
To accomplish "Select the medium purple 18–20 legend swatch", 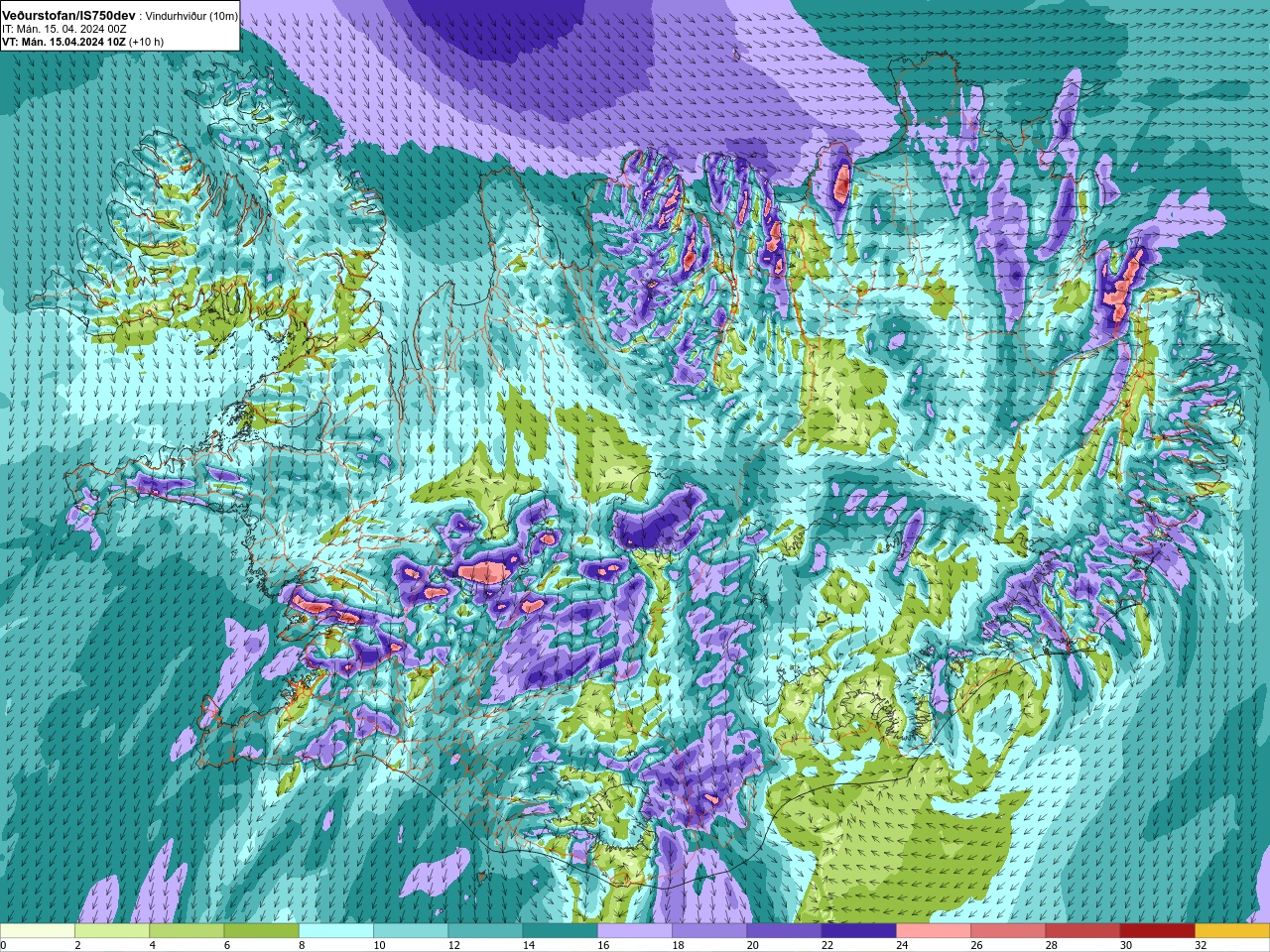I will [x=709, y=931].
